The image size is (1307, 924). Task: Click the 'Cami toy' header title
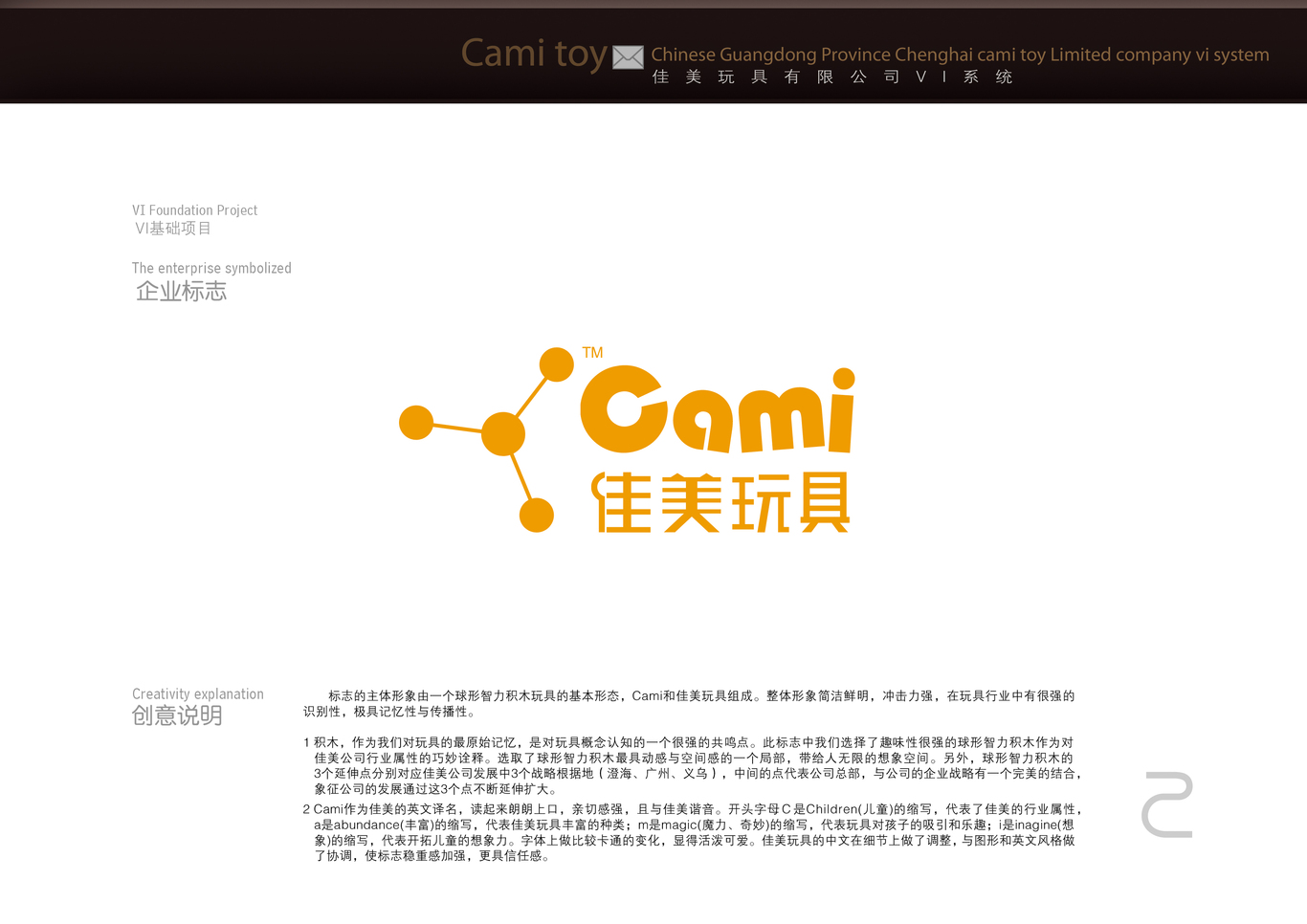534,54
